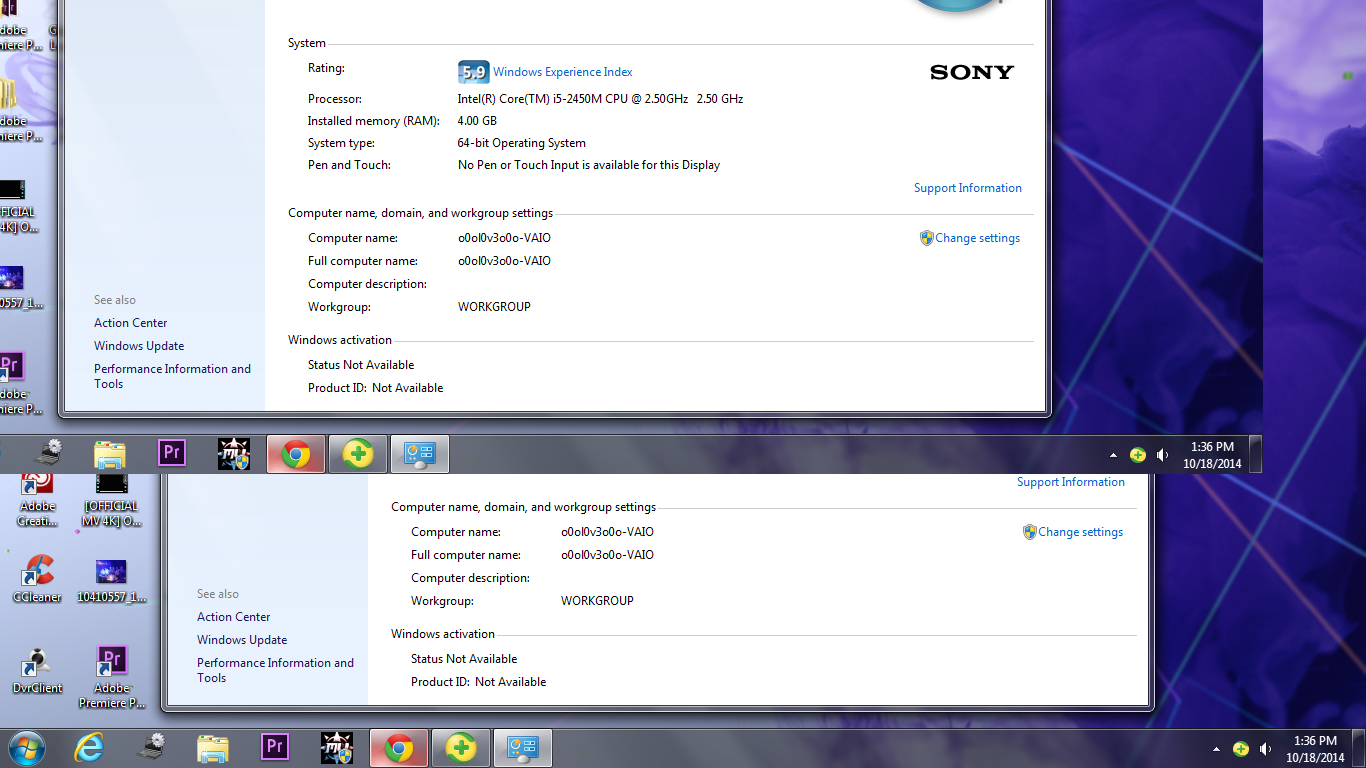The width and height of the screenshot is (1366, 768).
Task: Click green plus tray icon in bottom taskbar
Action: tap(1241, 749)
